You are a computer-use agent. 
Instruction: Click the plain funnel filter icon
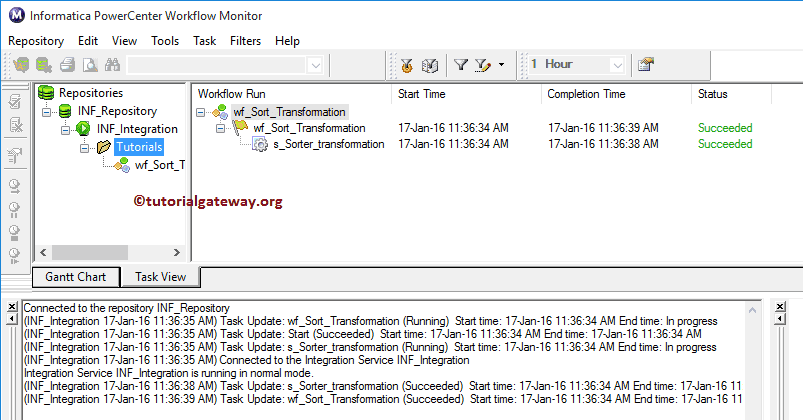tap(461, 65)
